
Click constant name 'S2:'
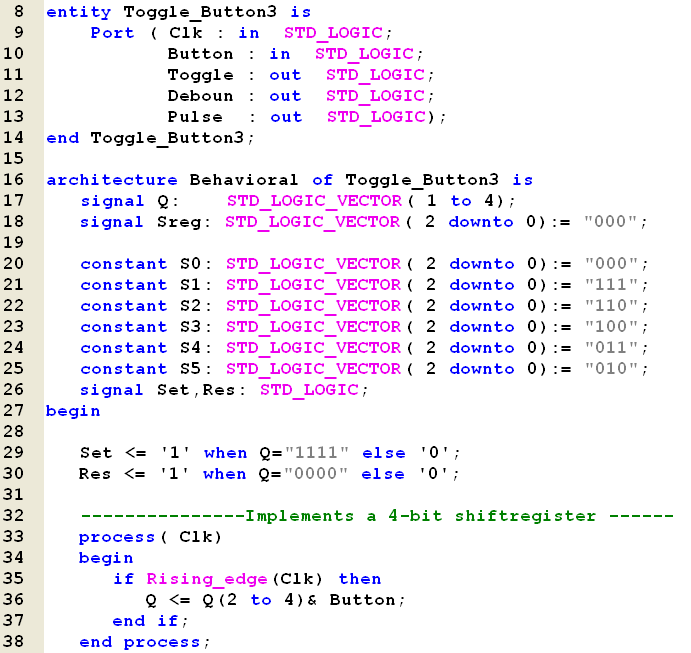(196, 306)
